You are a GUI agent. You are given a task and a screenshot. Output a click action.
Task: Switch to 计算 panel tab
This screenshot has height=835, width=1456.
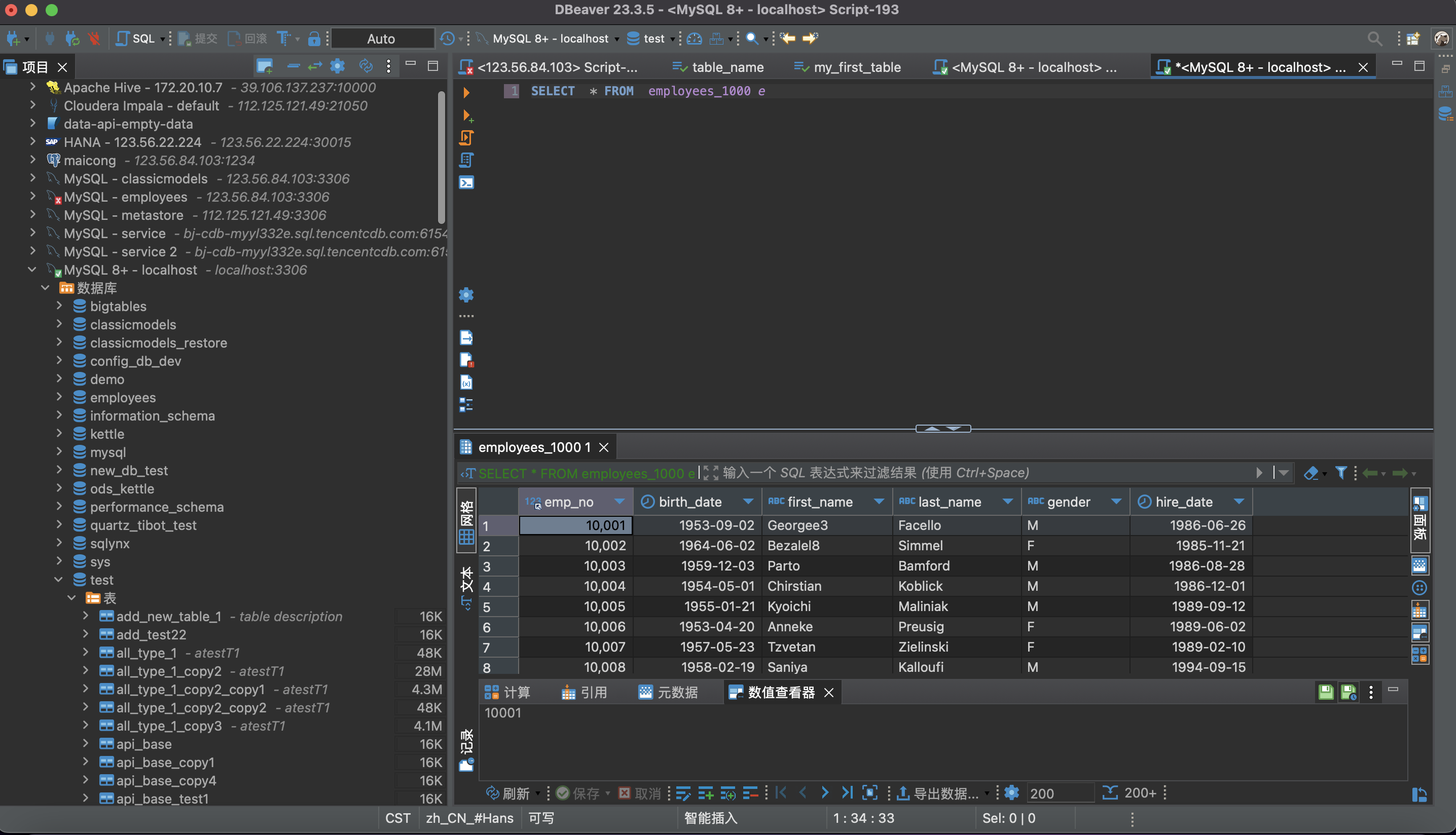click(507, 693)
